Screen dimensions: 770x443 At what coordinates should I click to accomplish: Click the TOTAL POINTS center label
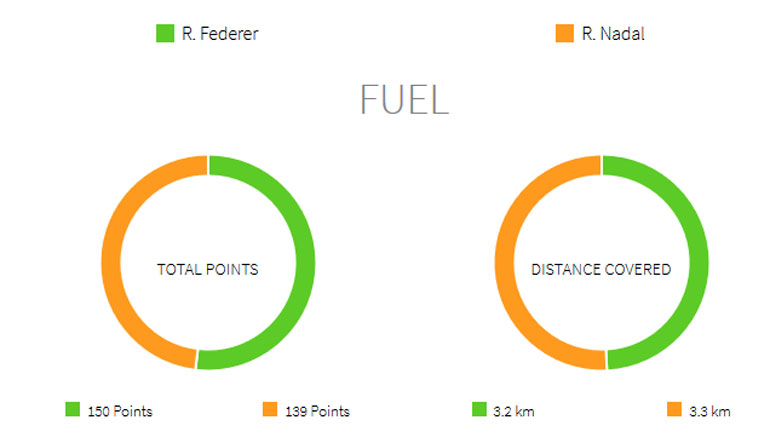(x=208, y=270)
